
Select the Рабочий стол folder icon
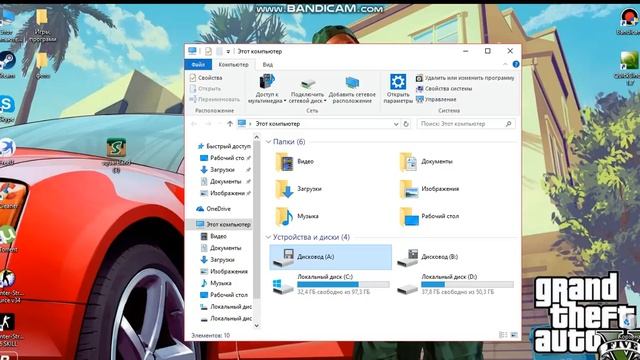click(408, 216)
